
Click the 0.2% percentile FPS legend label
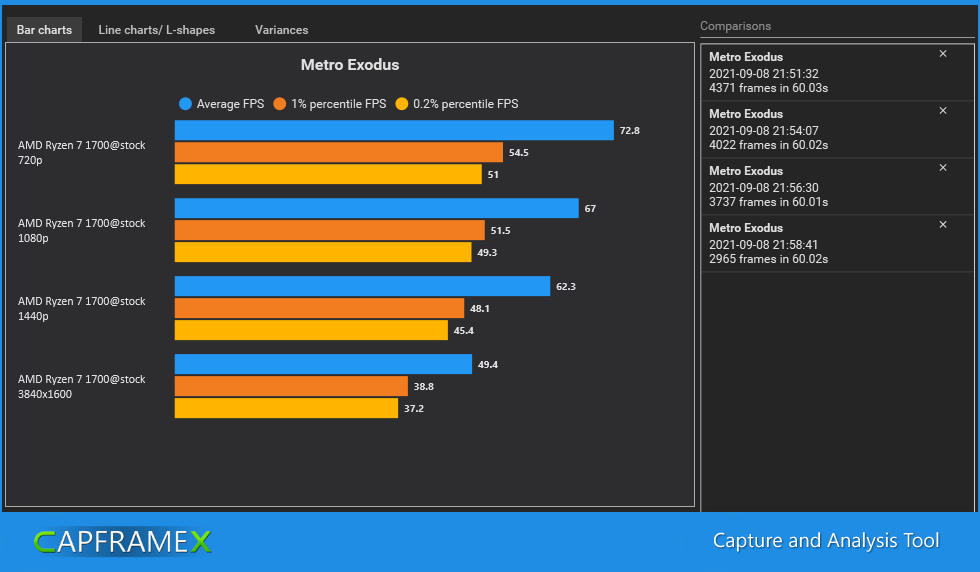[466, 104]
